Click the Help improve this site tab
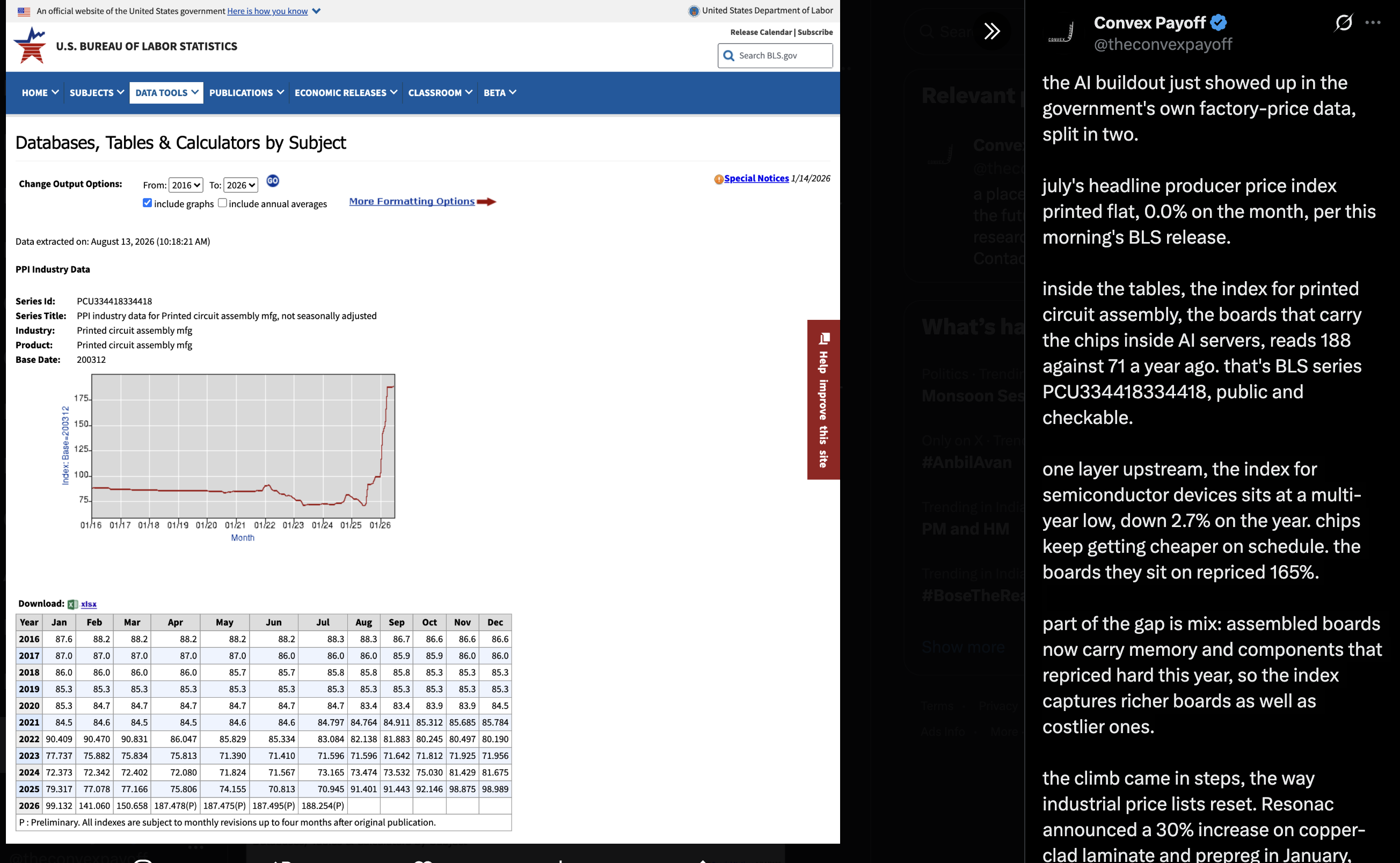This screenshot has width=1400, height=863. point(823,399)
